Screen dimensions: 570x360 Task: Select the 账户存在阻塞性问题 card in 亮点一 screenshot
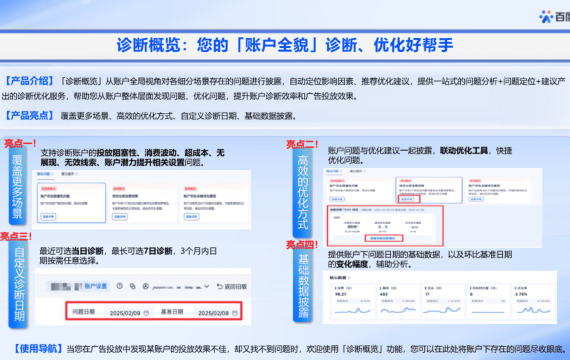71,203
